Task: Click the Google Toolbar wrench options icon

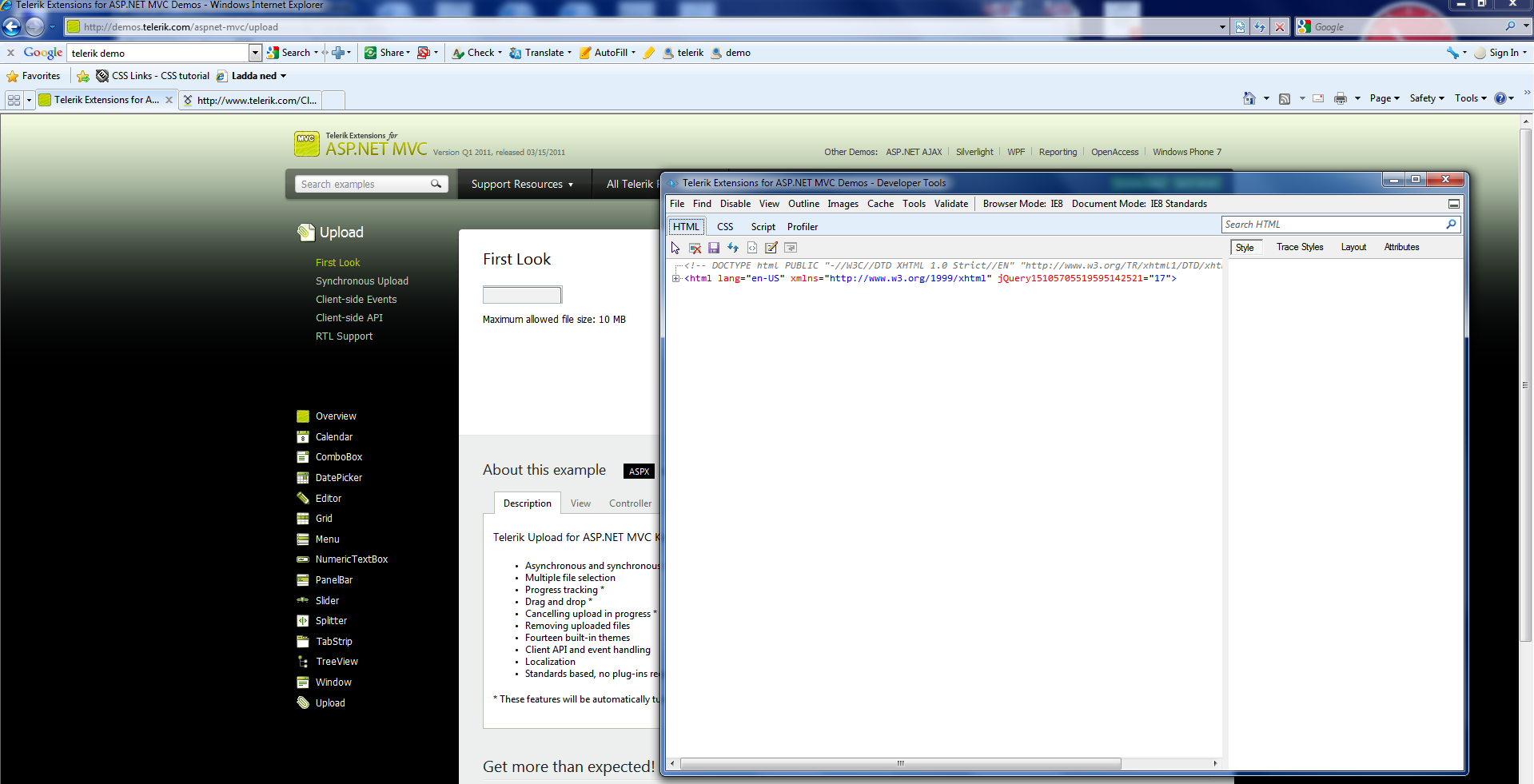Action: [1452, 53]
